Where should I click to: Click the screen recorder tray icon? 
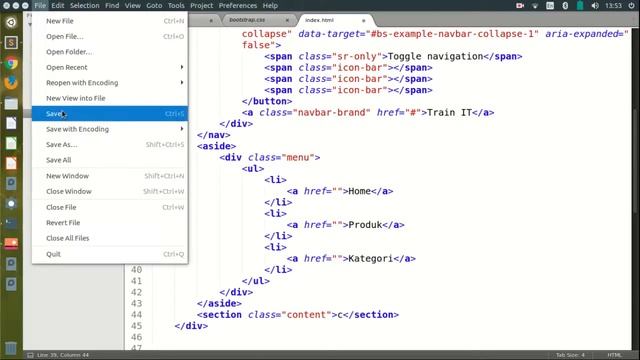pyautogui.click(x=520, y=5)
